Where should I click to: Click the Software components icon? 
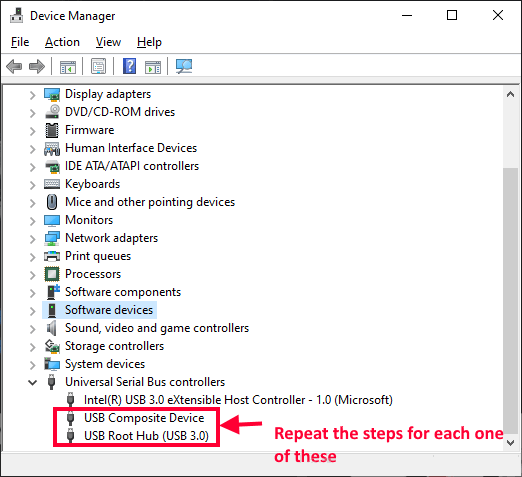pyautogui.click(x=53, y=292)
